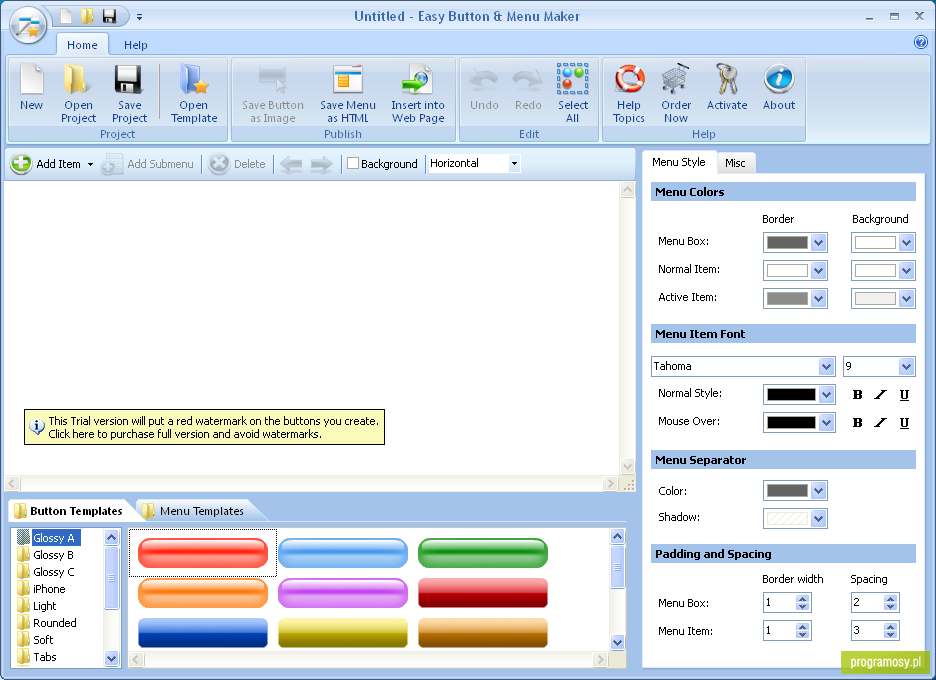Open Project via the folder icon
Viewport: 936px width, 680px height.
[x=78, y=80]
